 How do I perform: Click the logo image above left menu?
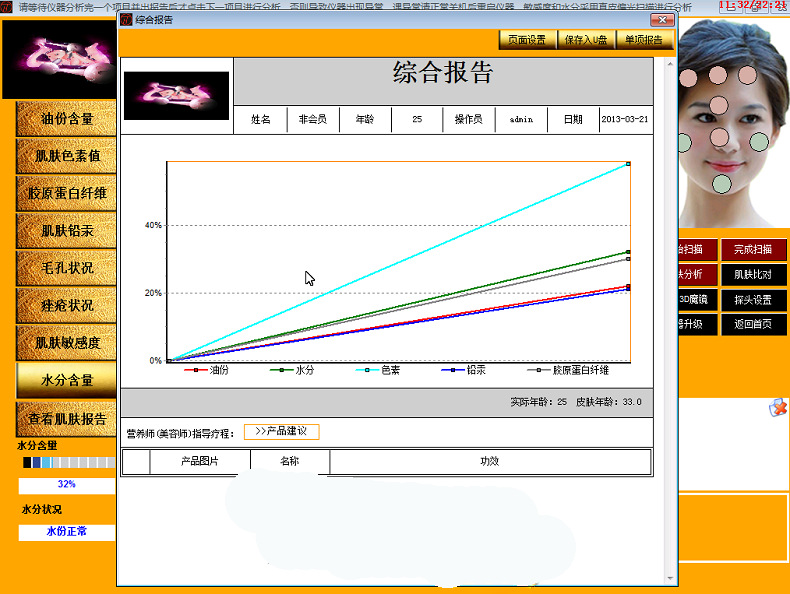click(59, 59)
